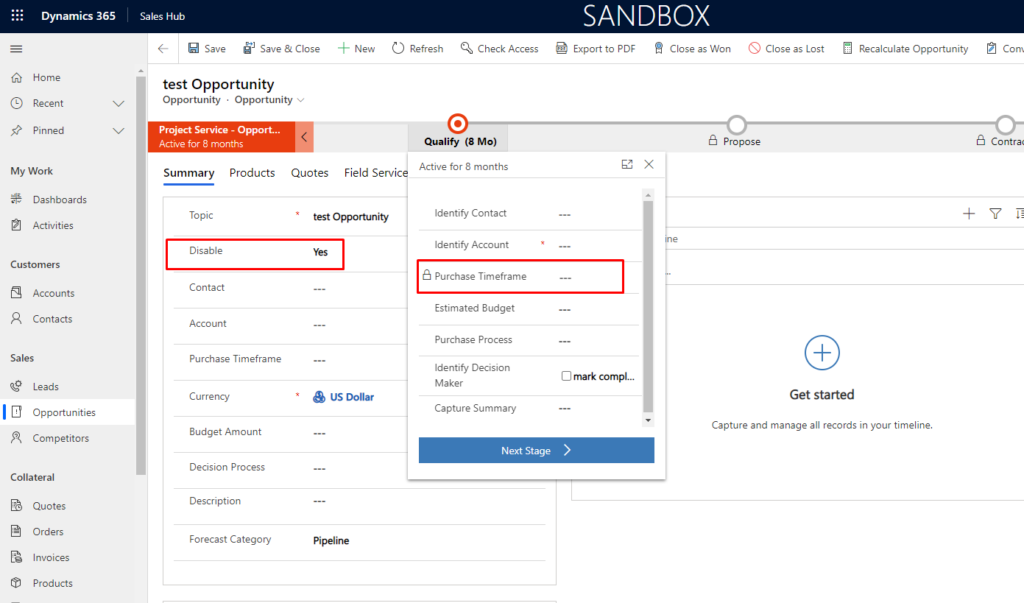The height and width of the screenshot is (603, 1024).
Task: Click the Budget Amount field
Action: [359, 432]
